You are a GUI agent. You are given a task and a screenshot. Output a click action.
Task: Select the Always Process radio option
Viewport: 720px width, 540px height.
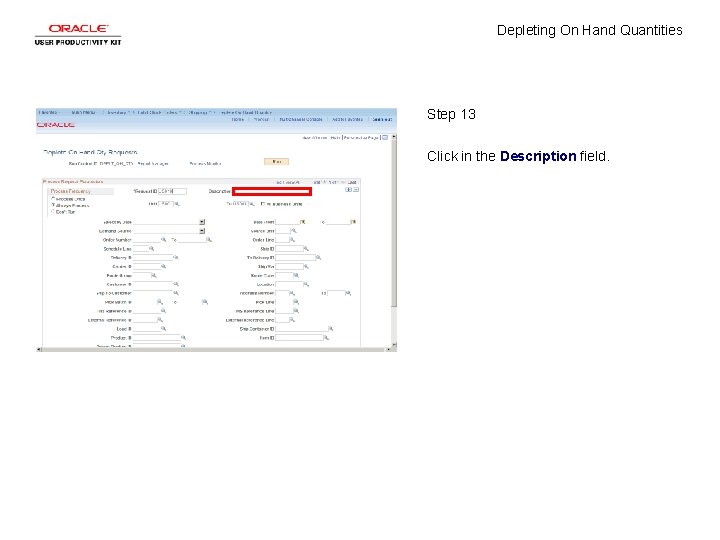[53, 205]
